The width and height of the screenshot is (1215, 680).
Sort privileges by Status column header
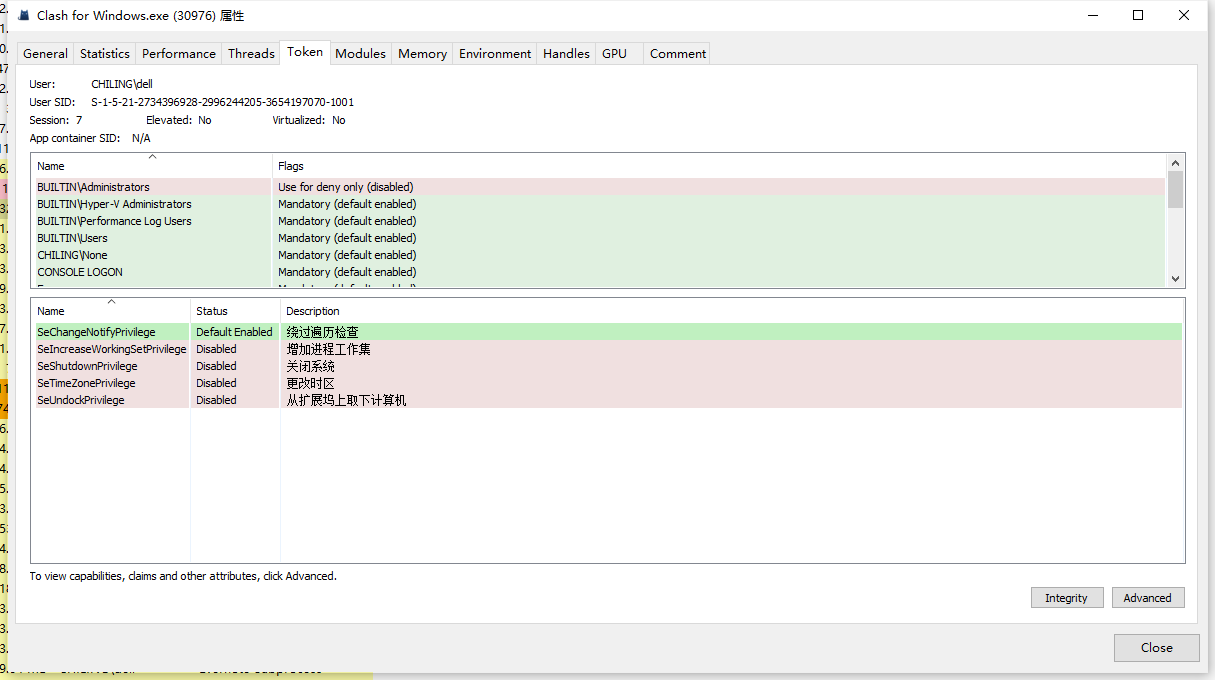click(x=235, y=311)
